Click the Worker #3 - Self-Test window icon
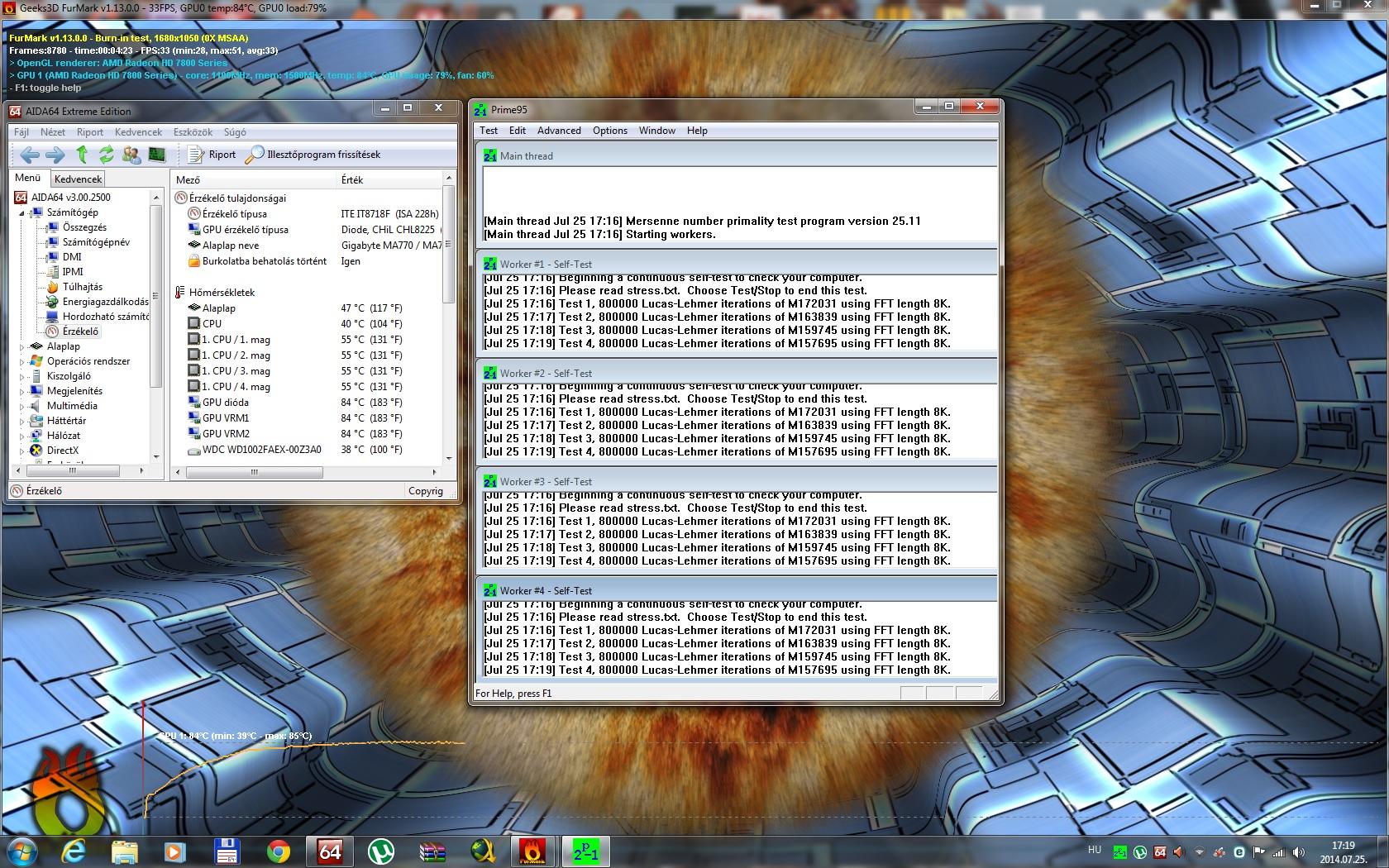The height and width of the screenshot is (868, 1389). tap(490, 482)
